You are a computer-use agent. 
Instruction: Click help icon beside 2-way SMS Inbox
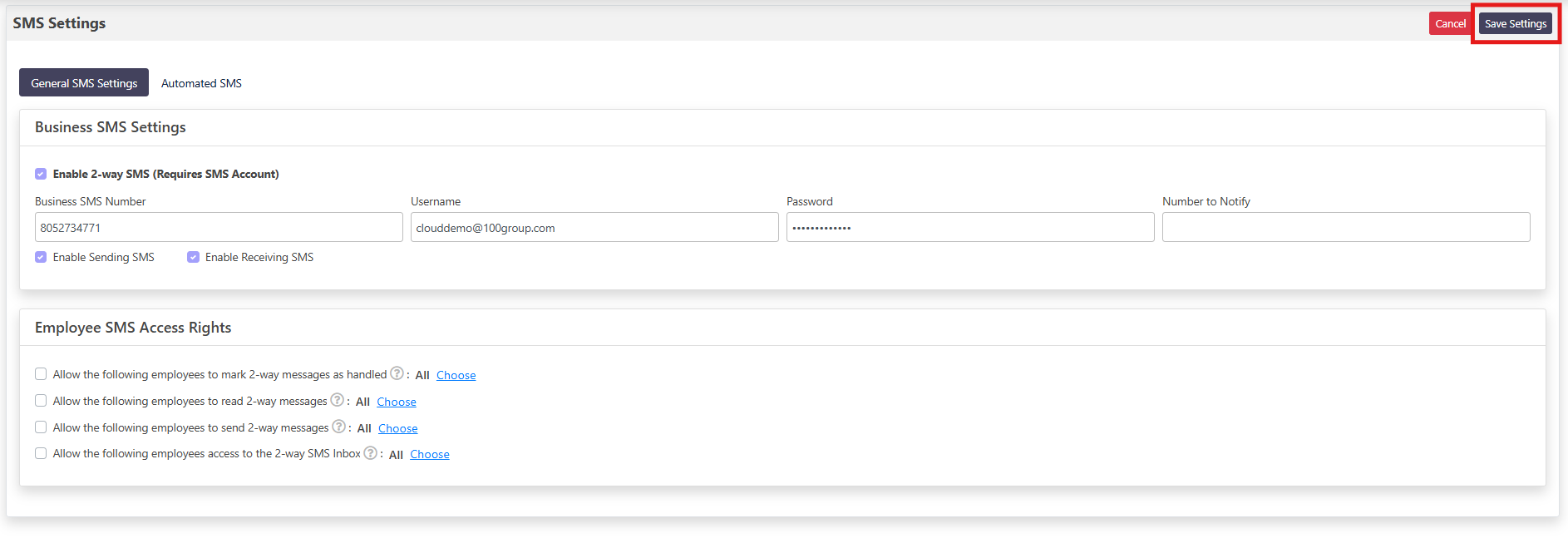[x=370, y=453]
